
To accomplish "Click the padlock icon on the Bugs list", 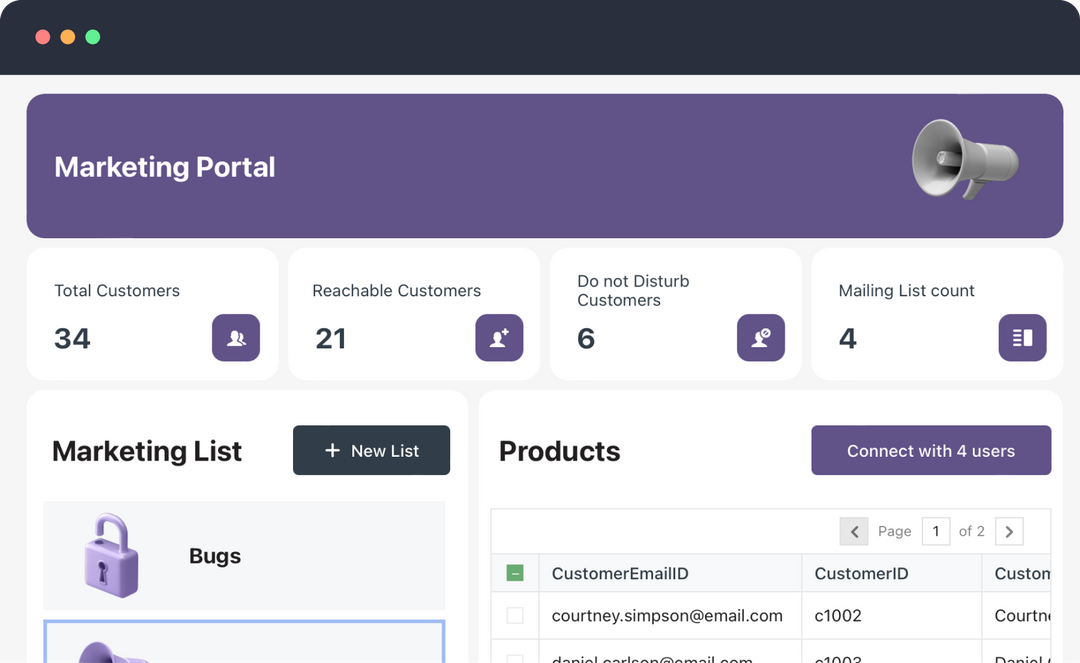I will point(110,553).
